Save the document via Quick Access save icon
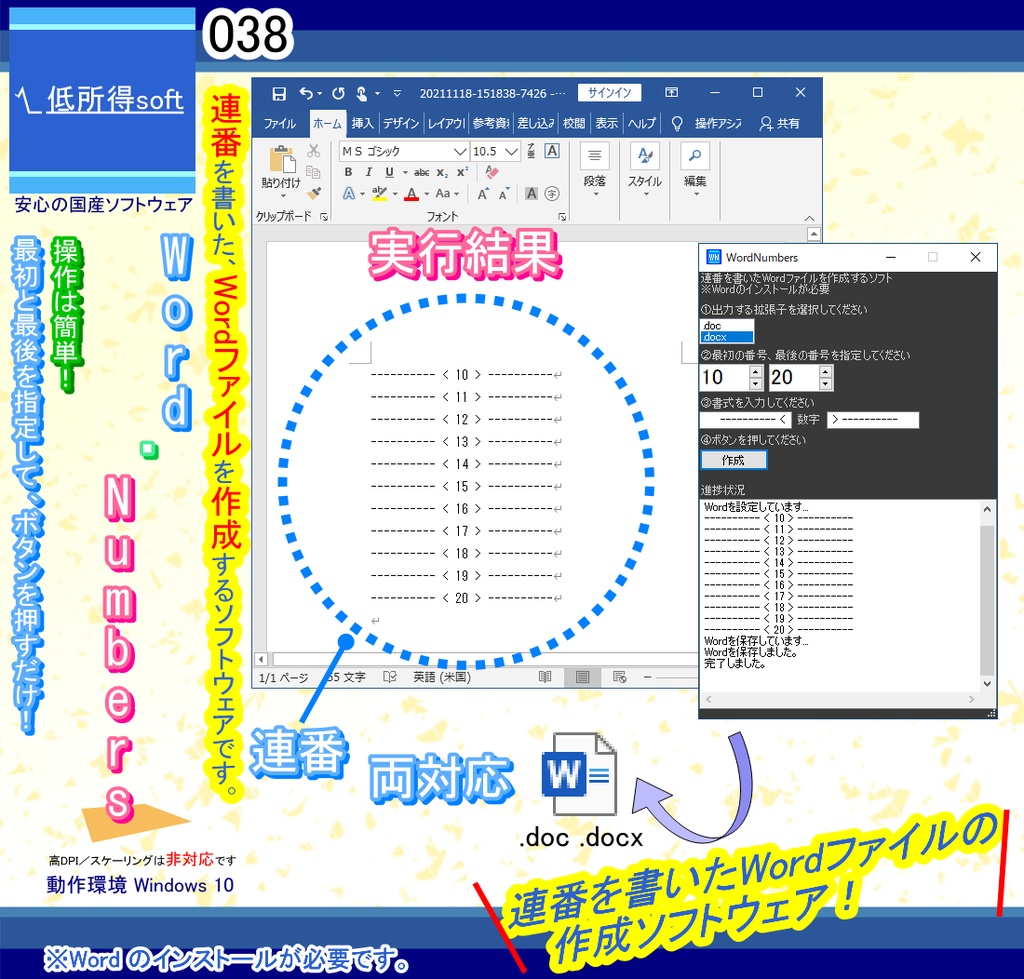The width and height of the screenshot is (1024, 979). 279,93
